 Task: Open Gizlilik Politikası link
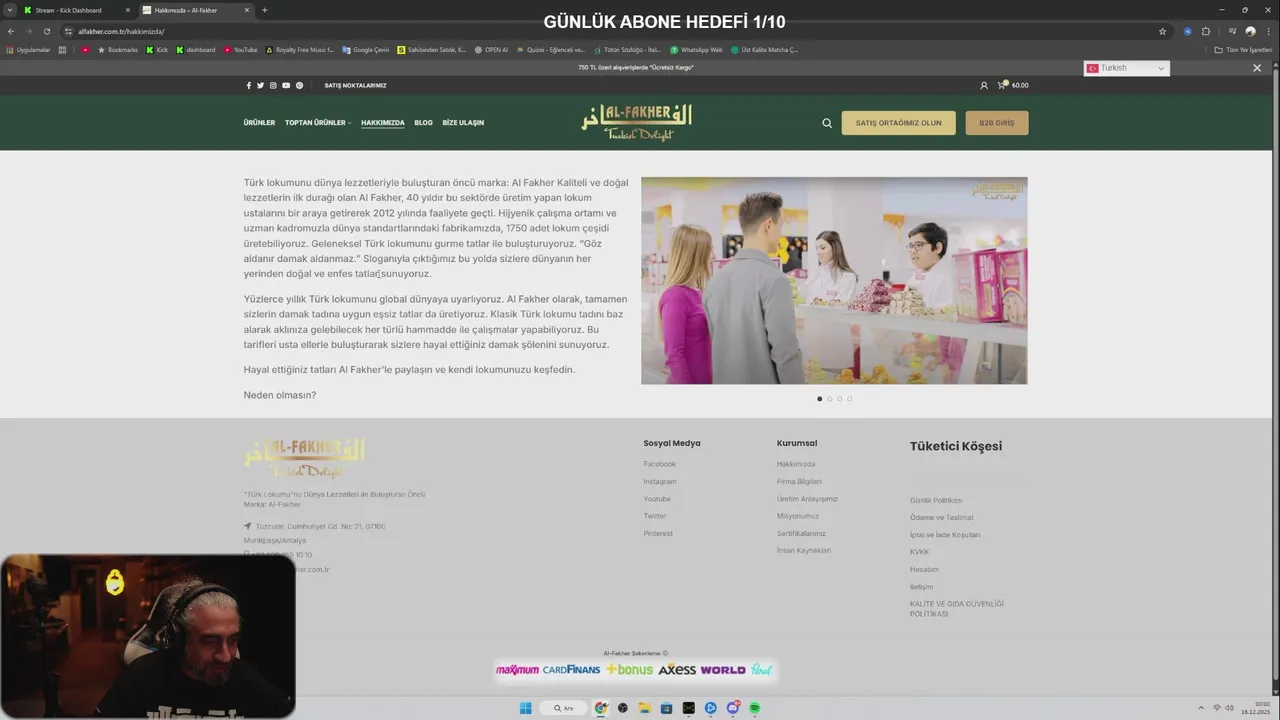coord(936,500)
